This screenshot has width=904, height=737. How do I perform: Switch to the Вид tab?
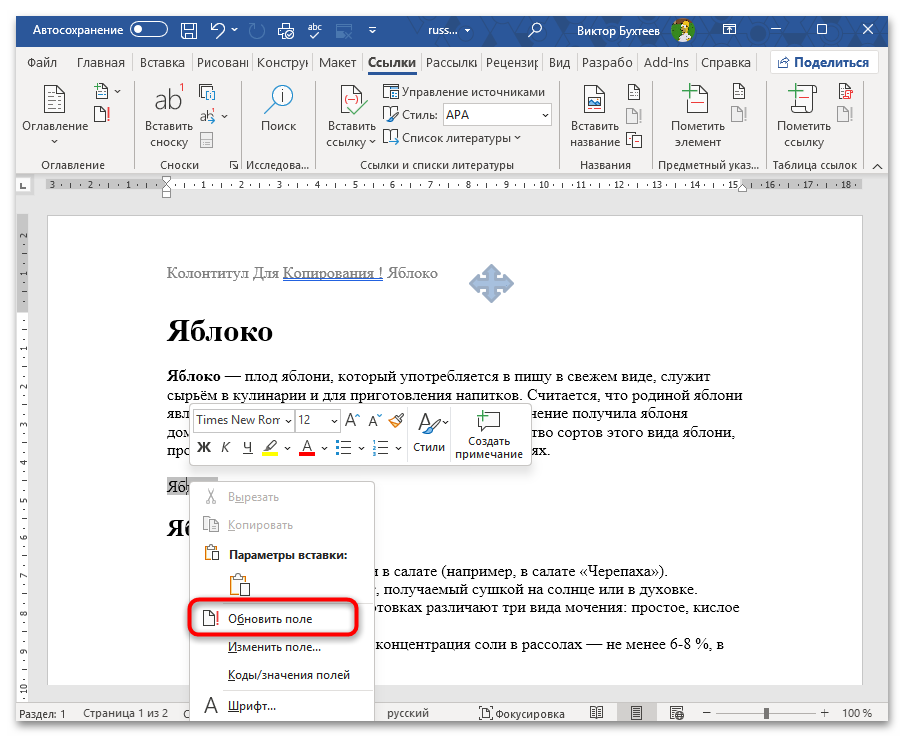559,62
